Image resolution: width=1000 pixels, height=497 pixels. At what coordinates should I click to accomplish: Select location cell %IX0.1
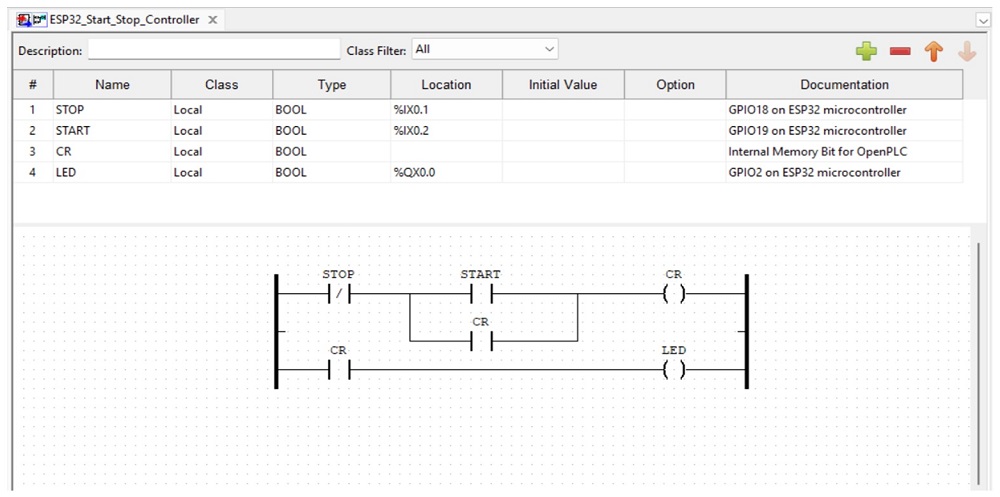pos(446,110)
